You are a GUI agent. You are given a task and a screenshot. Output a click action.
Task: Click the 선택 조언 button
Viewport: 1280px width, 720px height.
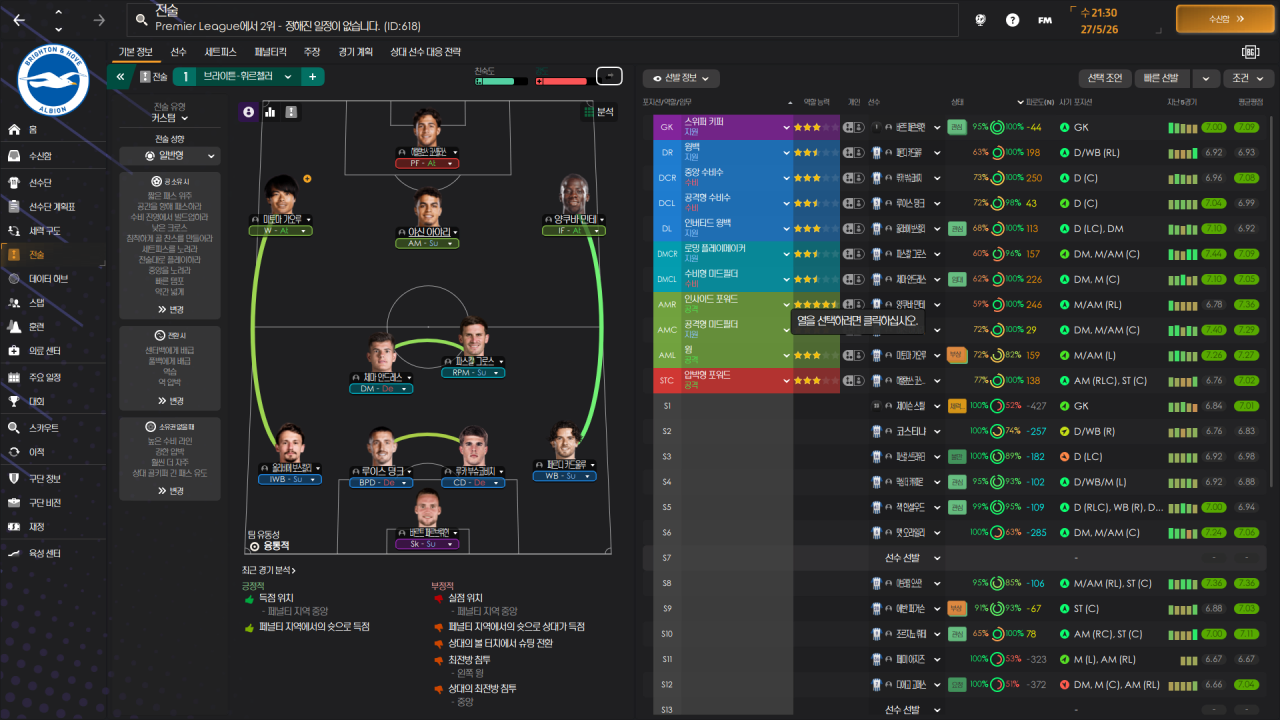tap(1104, 78)
